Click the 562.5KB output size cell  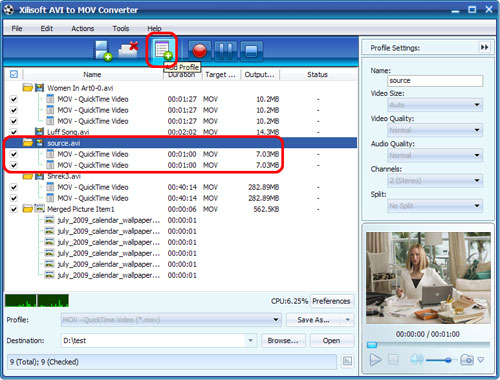tap(266, 209)
